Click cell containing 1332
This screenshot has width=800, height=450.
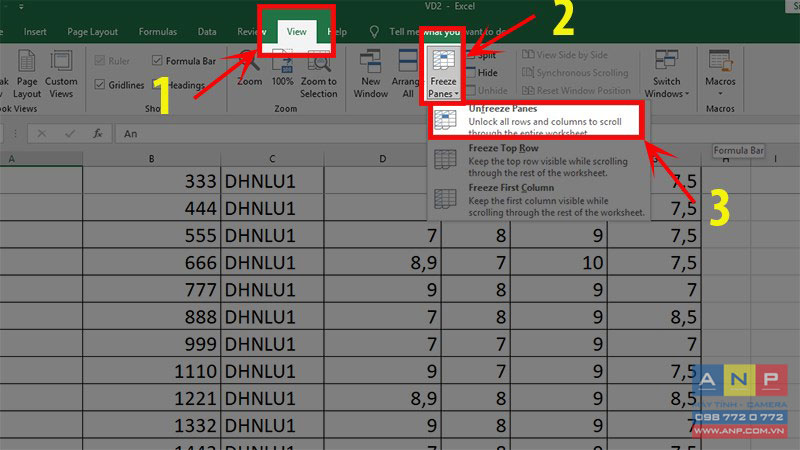point(152,425)
